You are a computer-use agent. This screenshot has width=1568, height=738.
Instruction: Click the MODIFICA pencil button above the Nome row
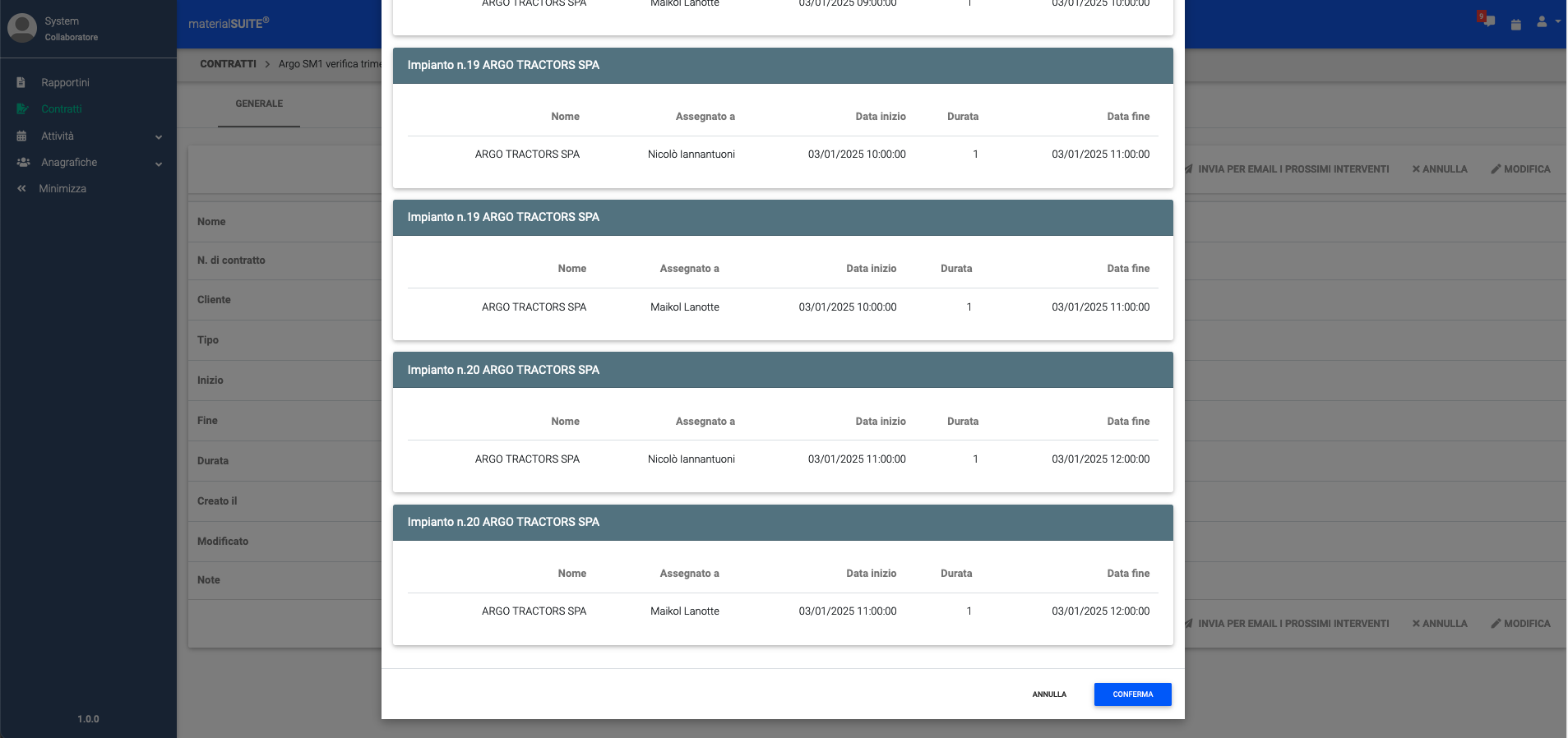1520,169
